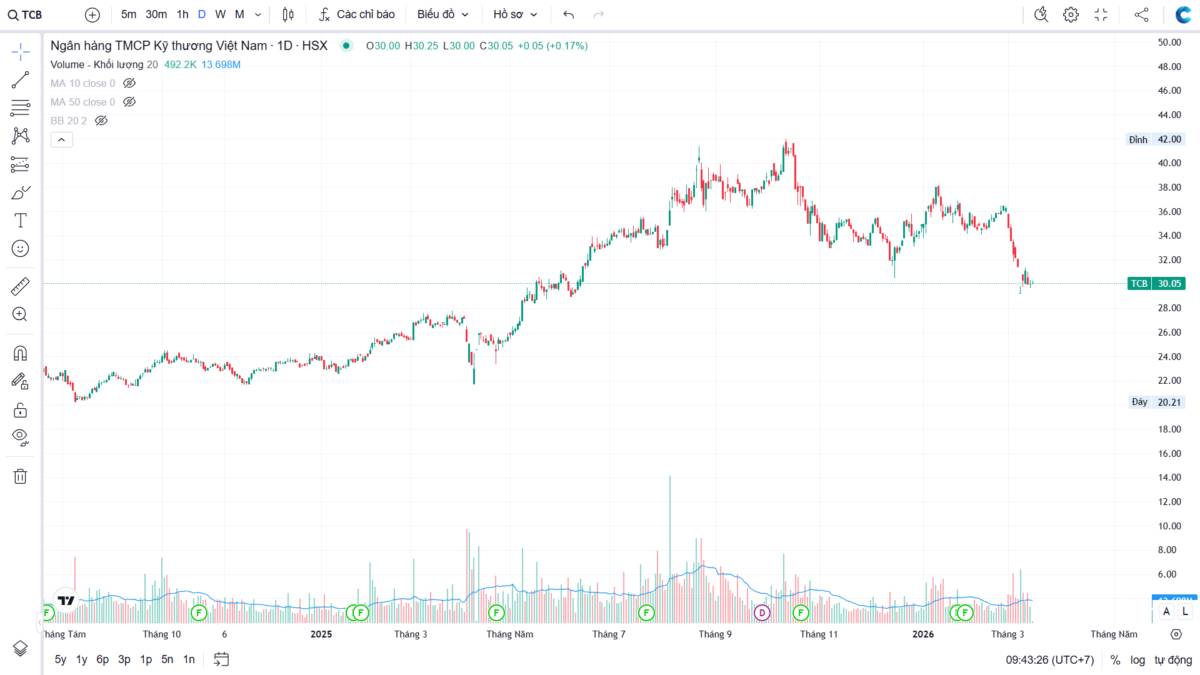Open the timezone 09:43:26 (UTC+7) menu
Screen dimensions: 1200x675
(1050, 660)
